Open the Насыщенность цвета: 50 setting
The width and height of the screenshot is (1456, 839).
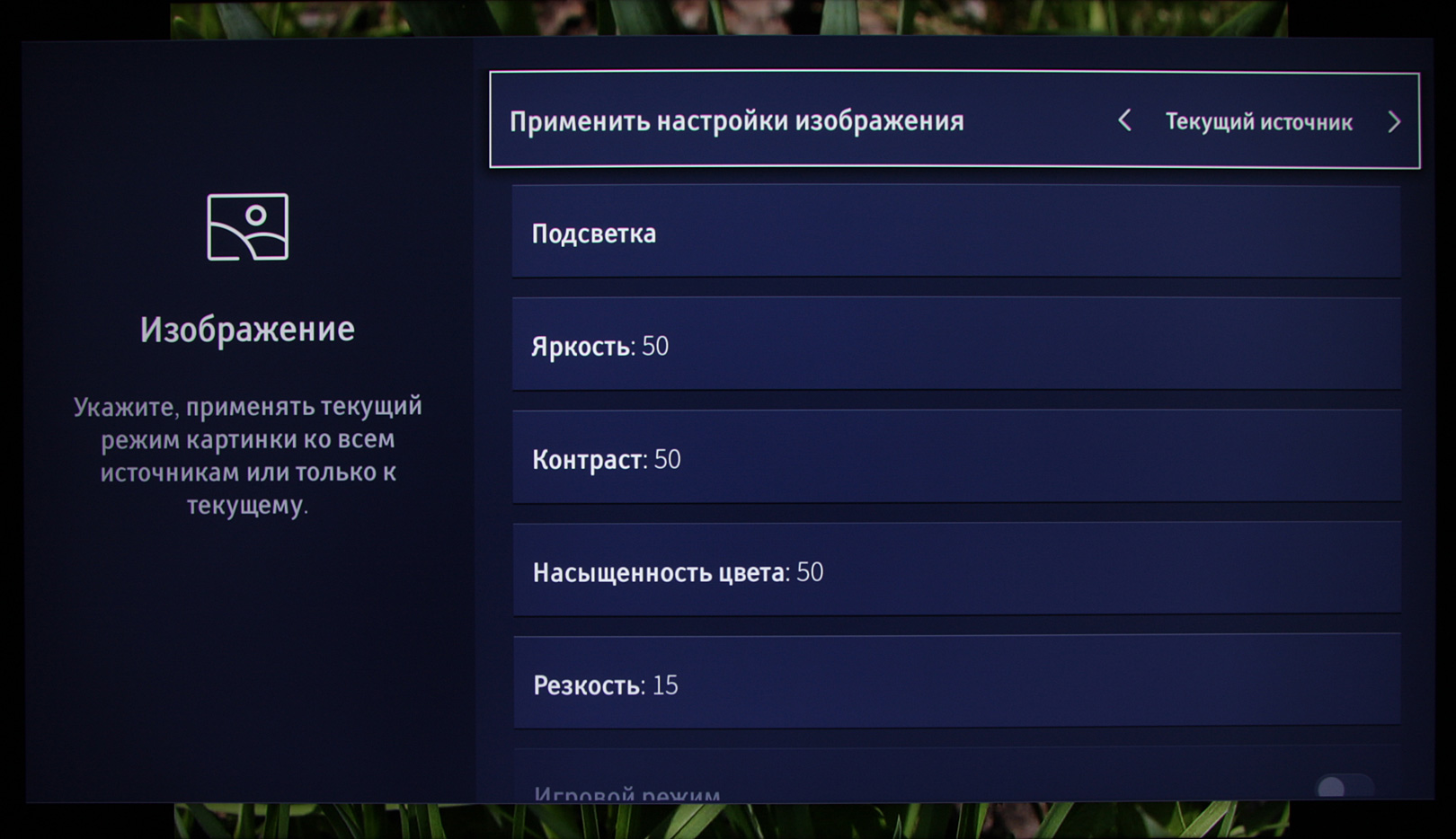956,570
